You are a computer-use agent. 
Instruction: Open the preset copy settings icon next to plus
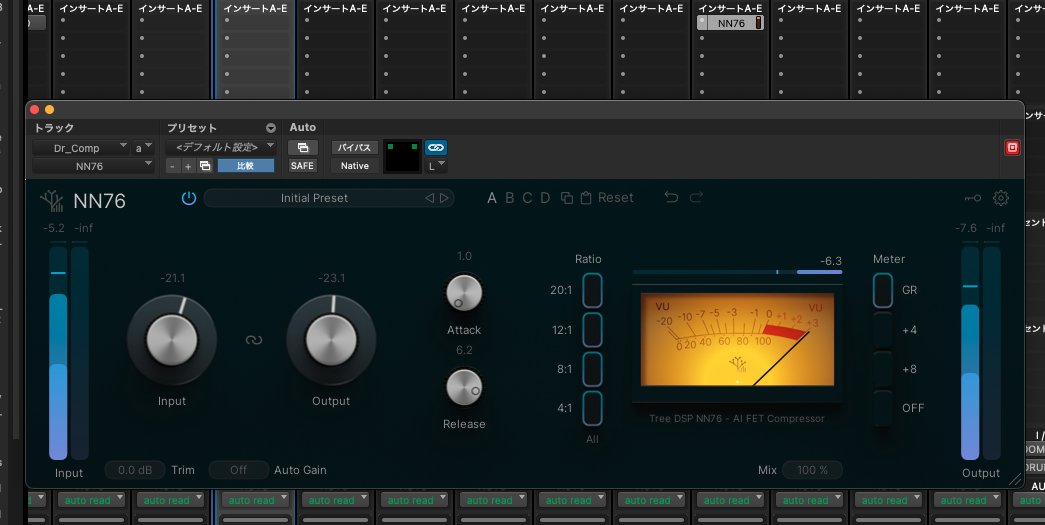[205, 166]
